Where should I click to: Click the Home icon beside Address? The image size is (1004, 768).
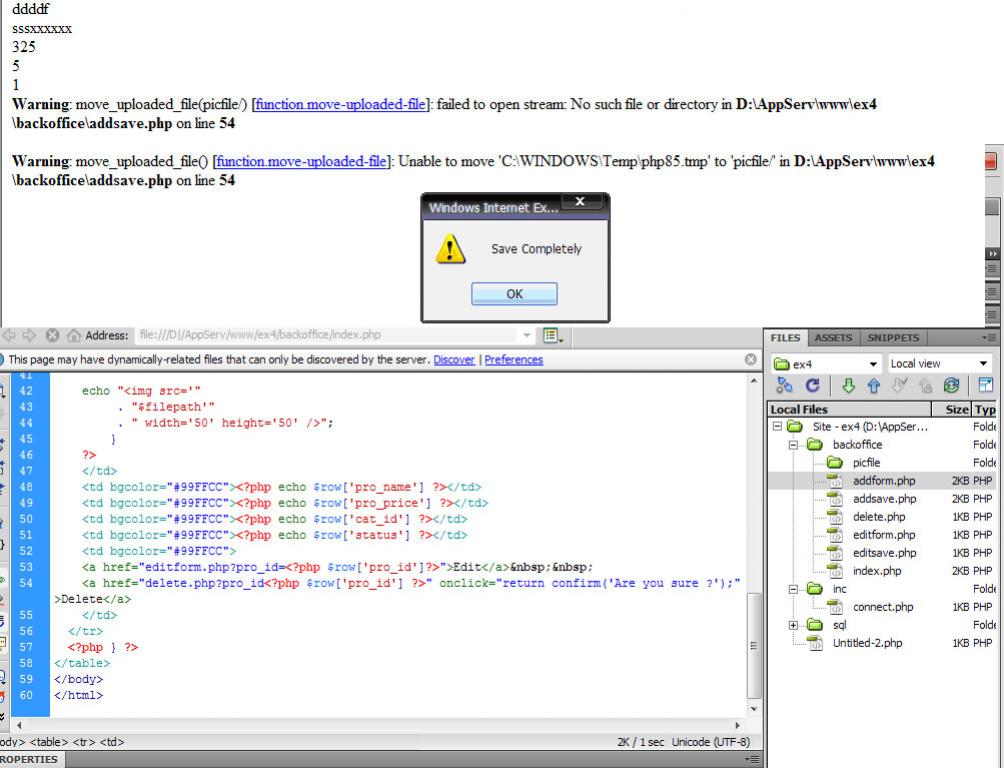74,335
